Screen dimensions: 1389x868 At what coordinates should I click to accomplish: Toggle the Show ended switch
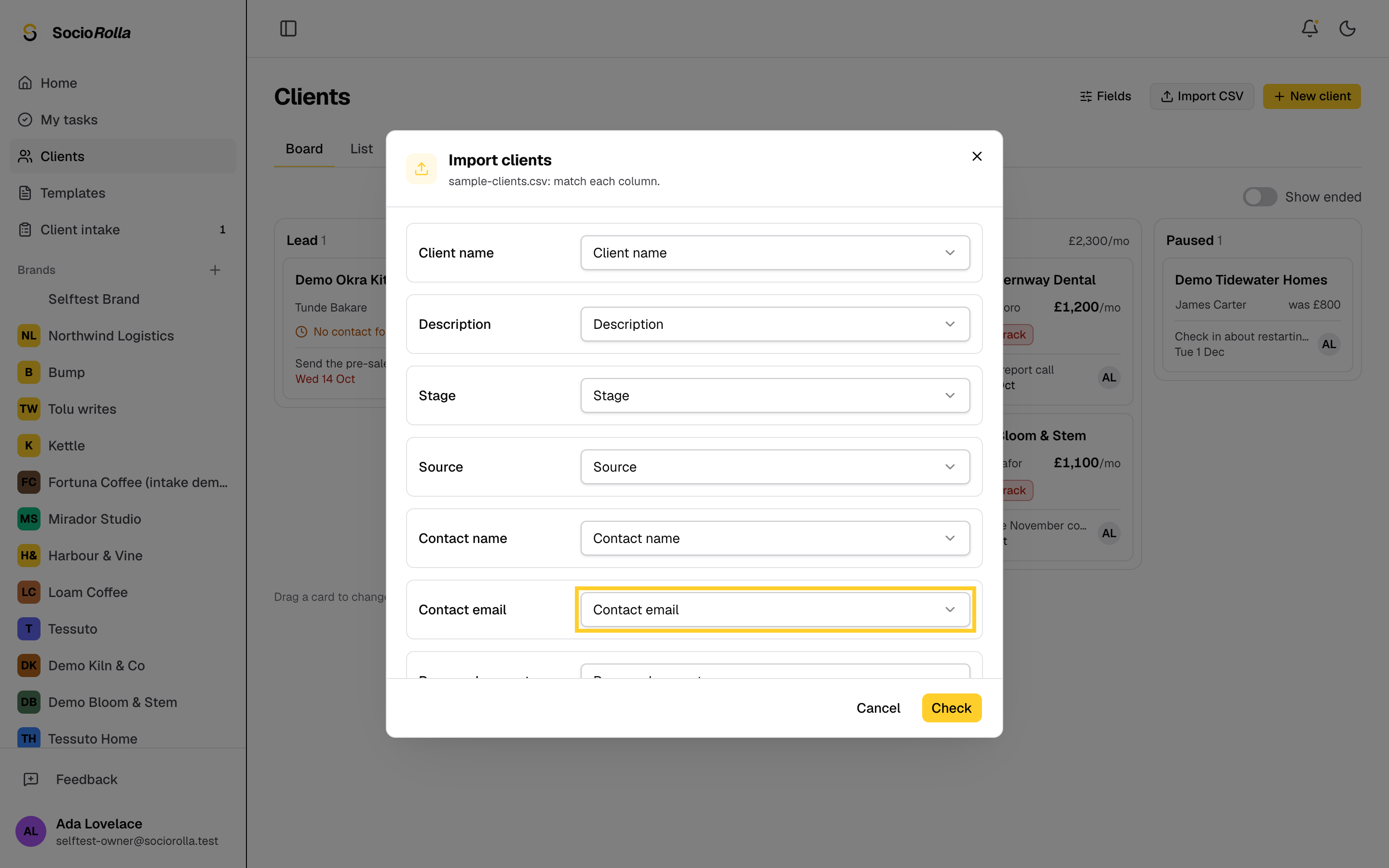[x=1260, y=197]
